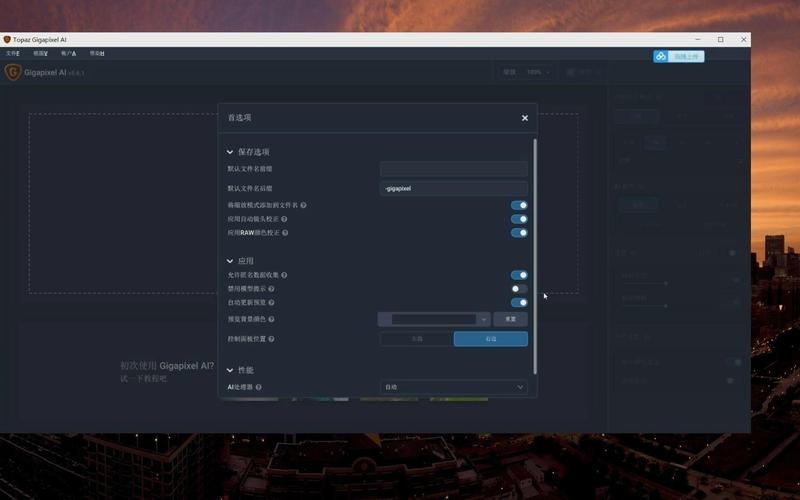Collapse the 保存选项 section chevron

(x=230, y=152)
